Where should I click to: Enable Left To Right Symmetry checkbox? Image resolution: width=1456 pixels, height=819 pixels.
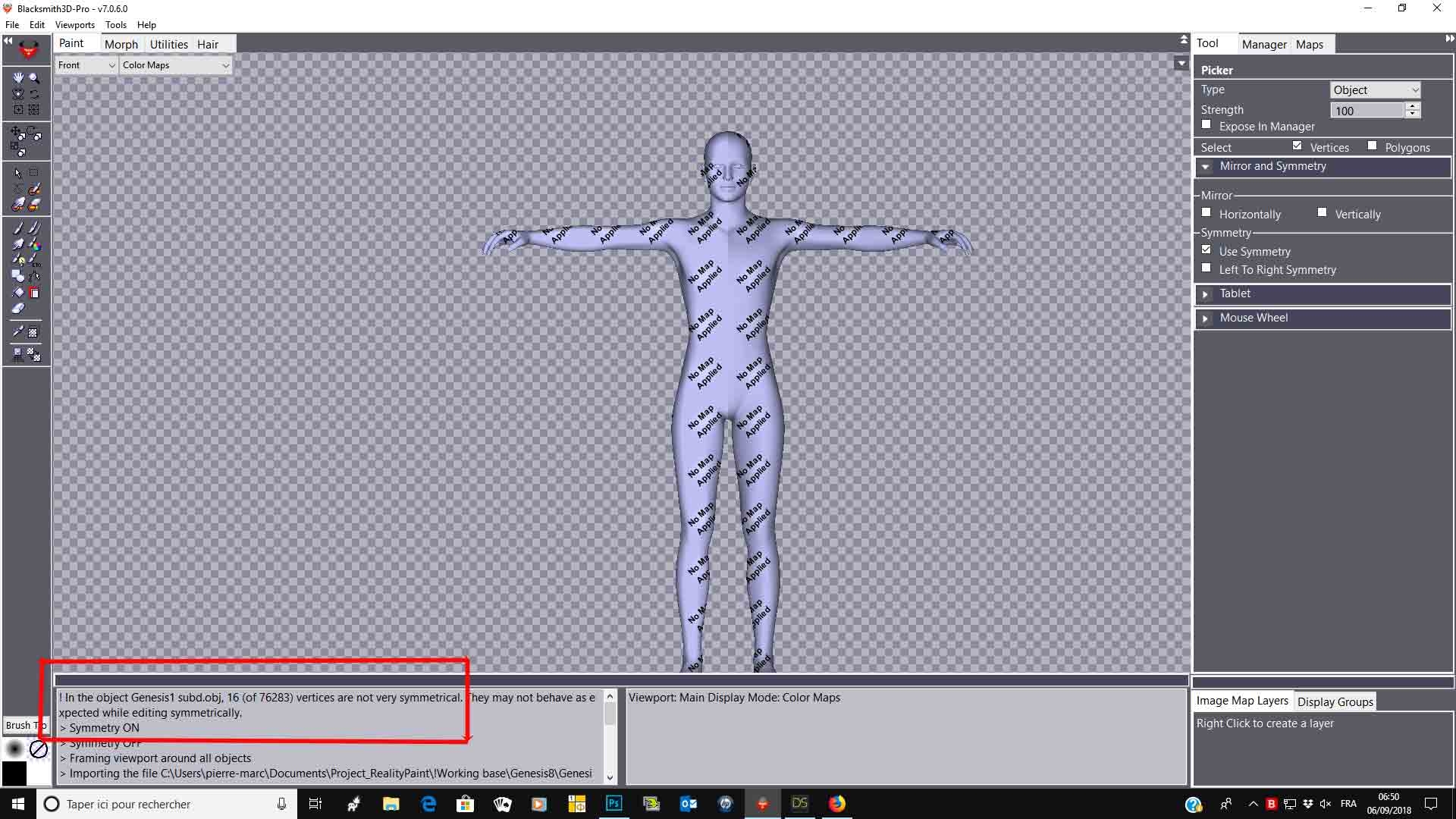point(1207,268)
